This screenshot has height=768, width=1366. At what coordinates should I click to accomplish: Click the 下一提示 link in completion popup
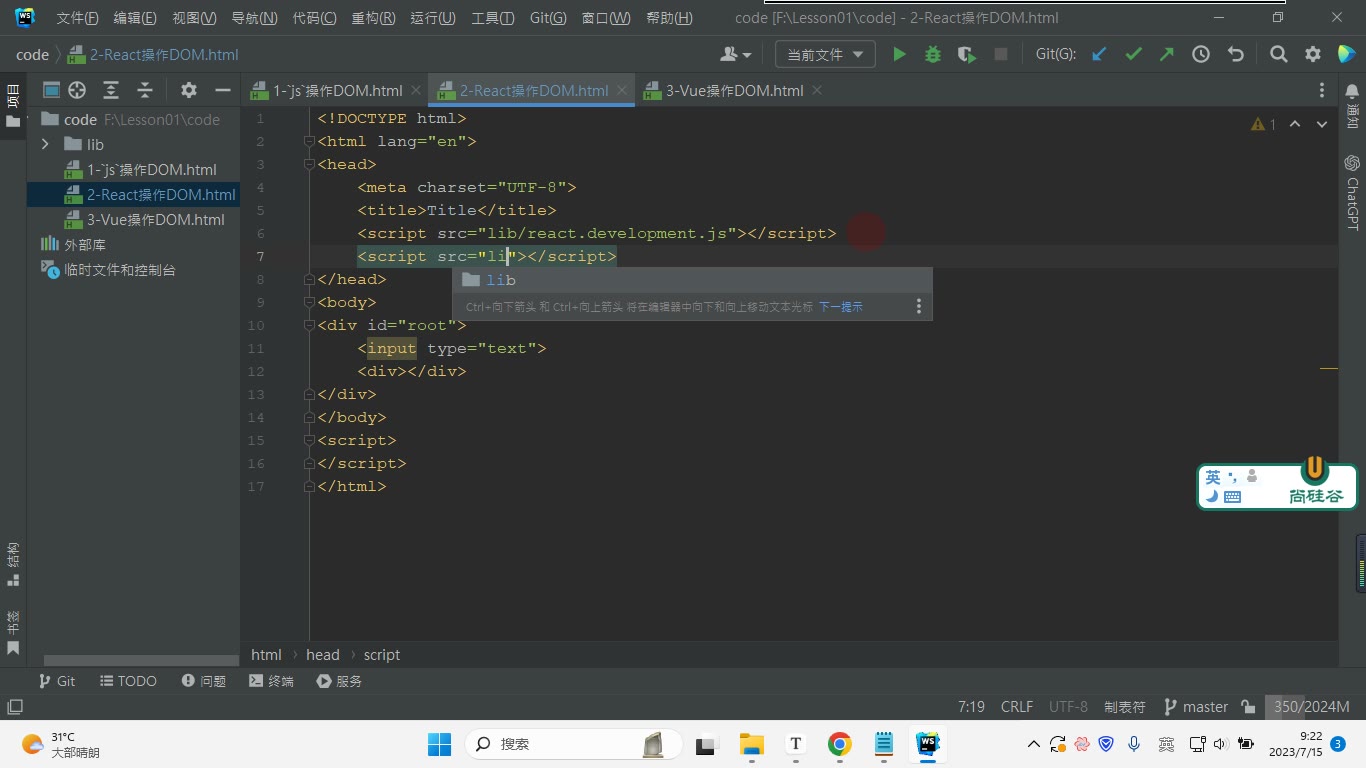point(841,307)
